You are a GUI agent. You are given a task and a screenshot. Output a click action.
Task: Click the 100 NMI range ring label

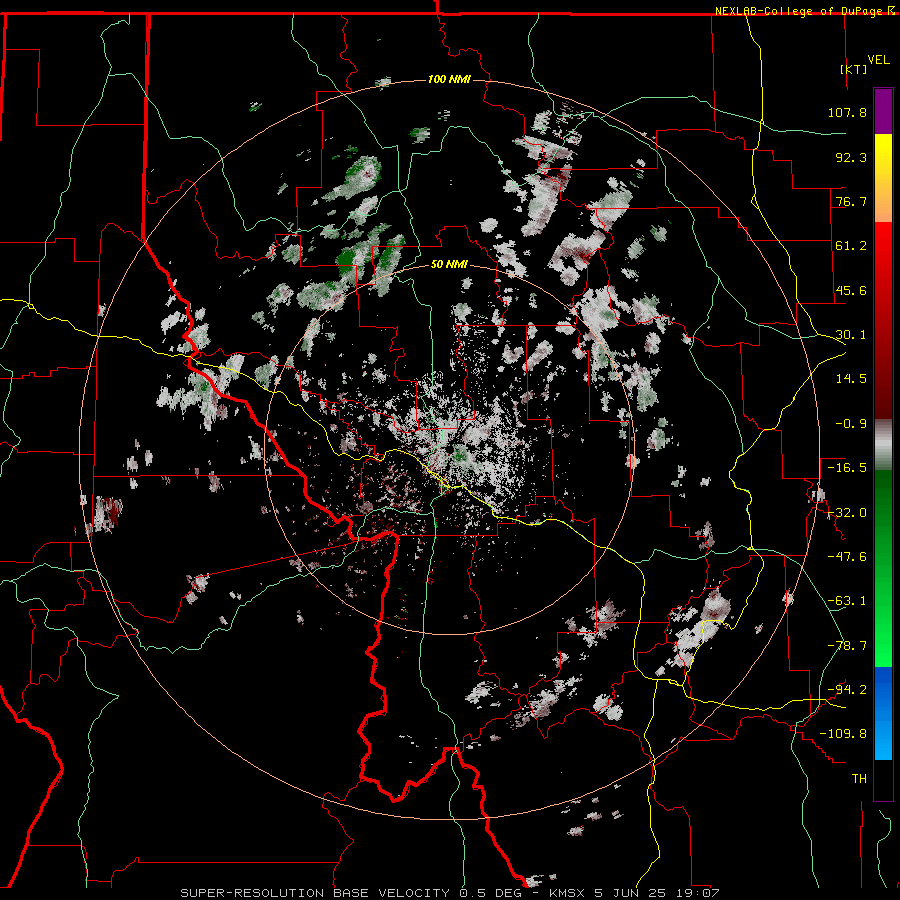[x=449, y=79]
